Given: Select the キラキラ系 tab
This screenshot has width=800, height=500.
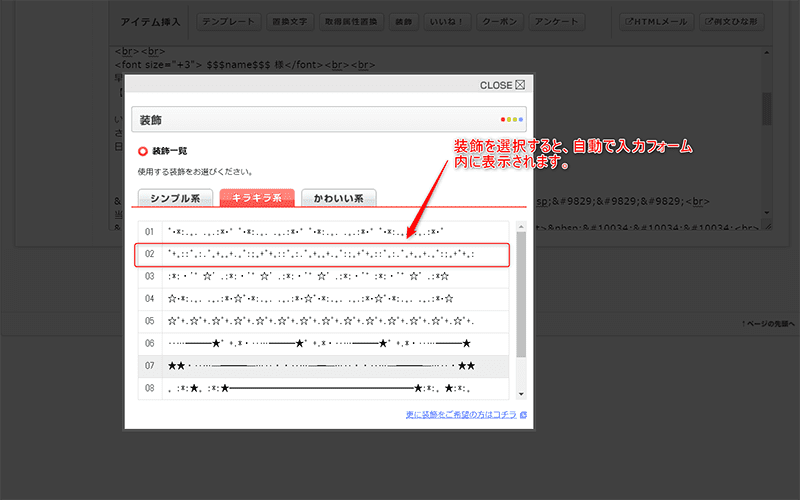Looking at the screenshot, I should (257, 198).
